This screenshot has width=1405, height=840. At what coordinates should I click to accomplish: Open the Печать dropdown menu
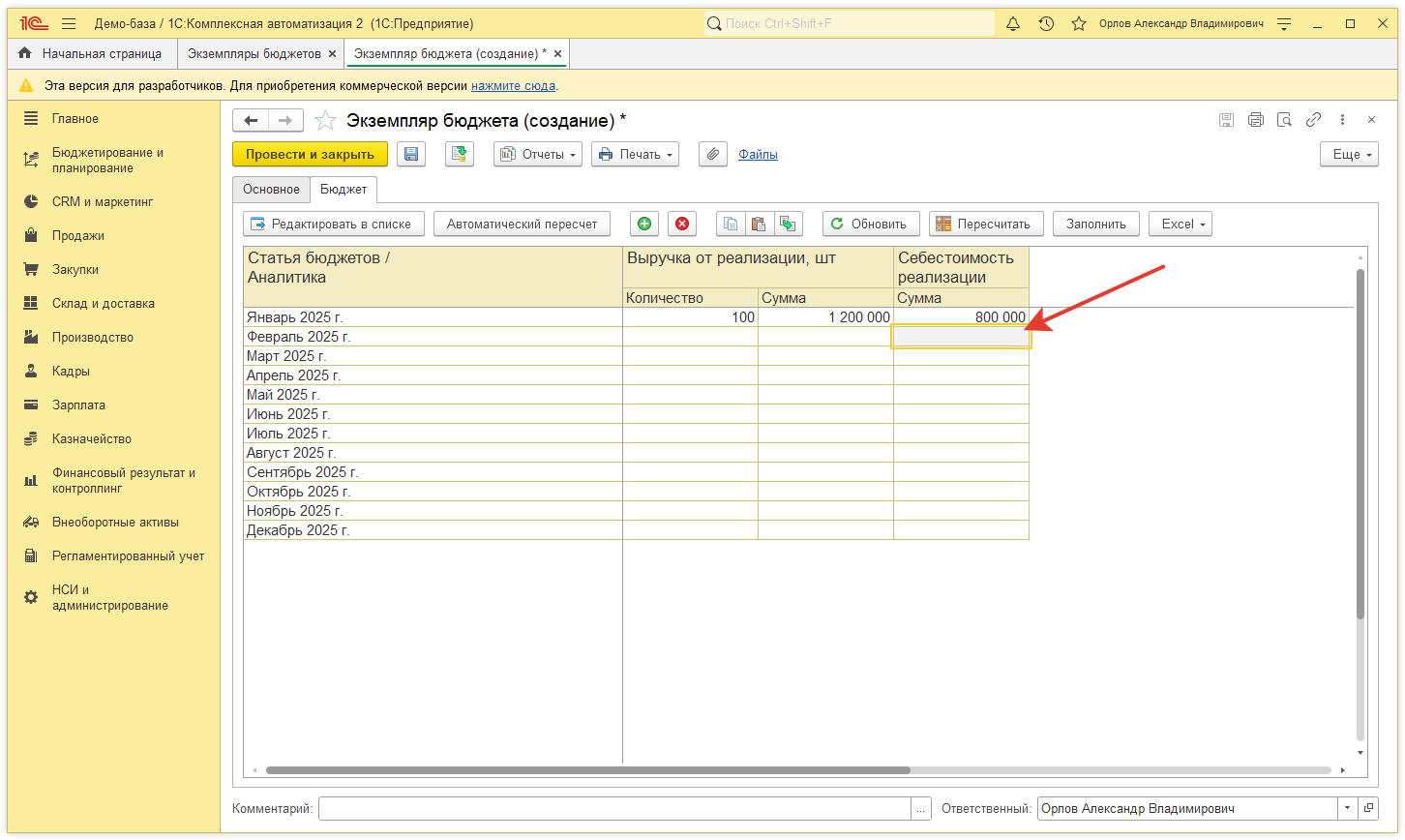635,154
